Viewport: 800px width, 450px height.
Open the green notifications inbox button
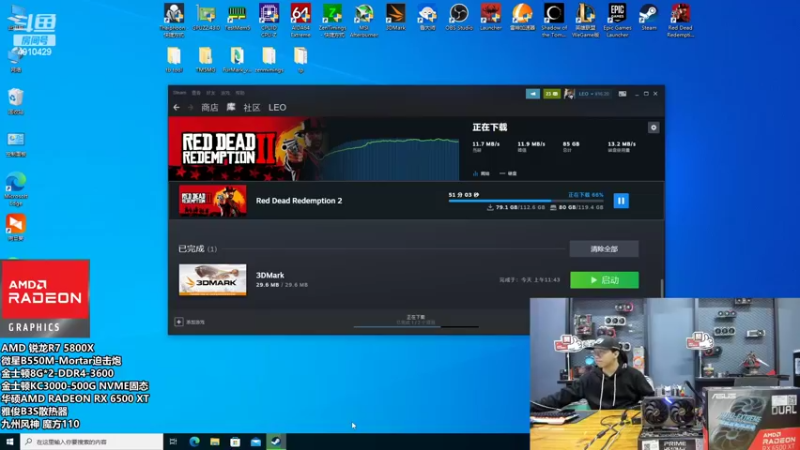[x=552, y=94]
